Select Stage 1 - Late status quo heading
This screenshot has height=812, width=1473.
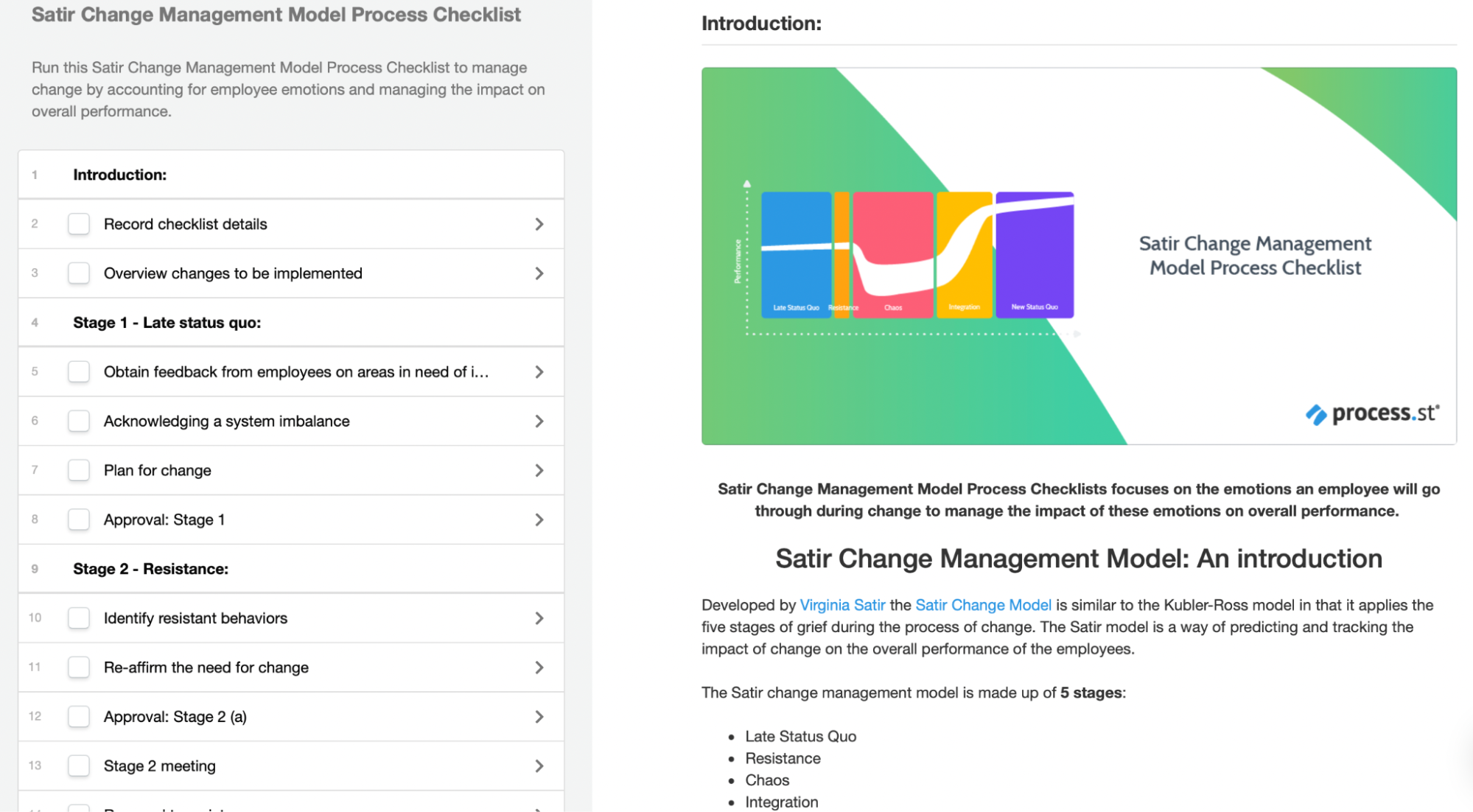[x=167, y=323]
